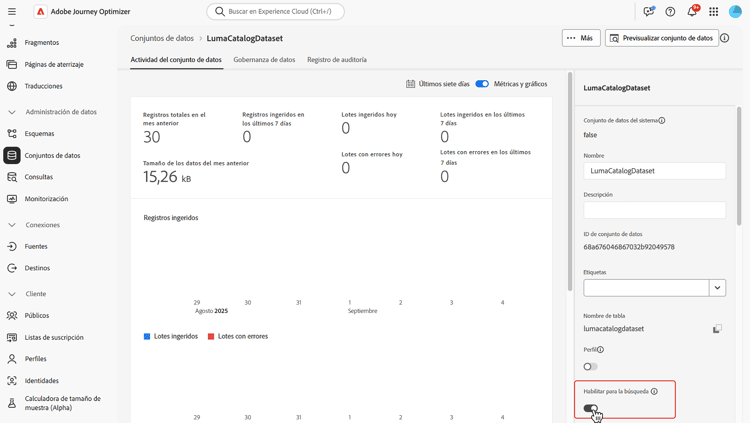The width and height of the screenshot is (750, 424).
Task: Click info icon for Conjunto de datos del sistema
Action: pyautogui.click(x=662, y=121)
